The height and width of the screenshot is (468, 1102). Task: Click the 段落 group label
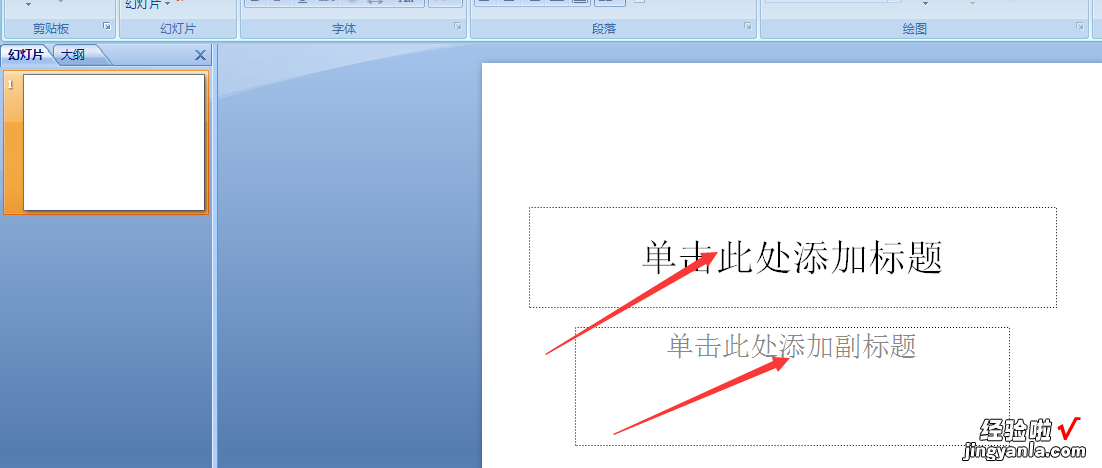[x=604, y=29]
